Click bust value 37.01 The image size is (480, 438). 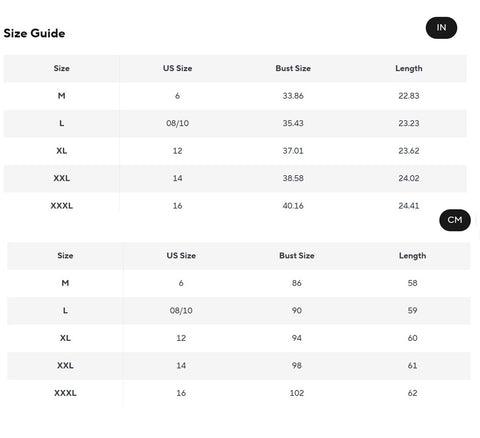[293, 151]
